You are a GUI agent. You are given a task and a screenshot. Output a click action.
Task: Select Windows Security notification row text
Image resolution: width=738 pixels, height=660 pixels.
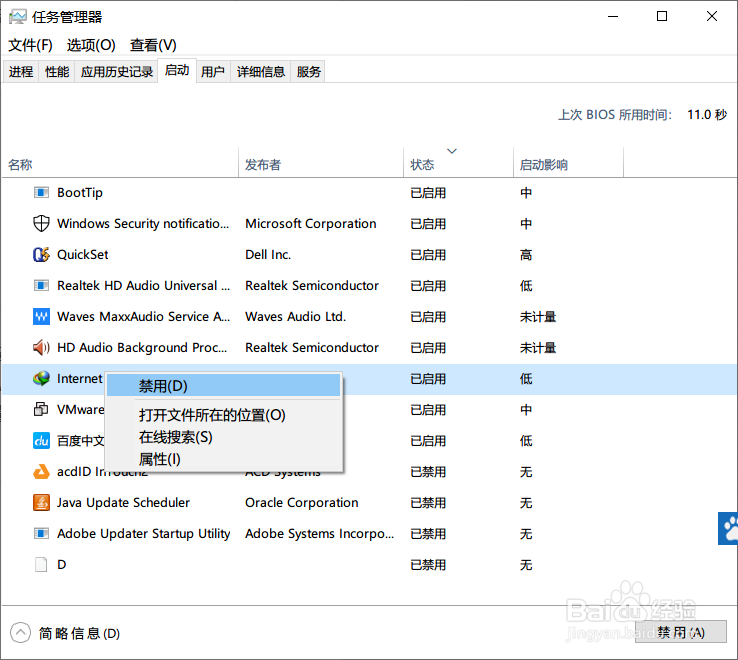tap(143, 224)
